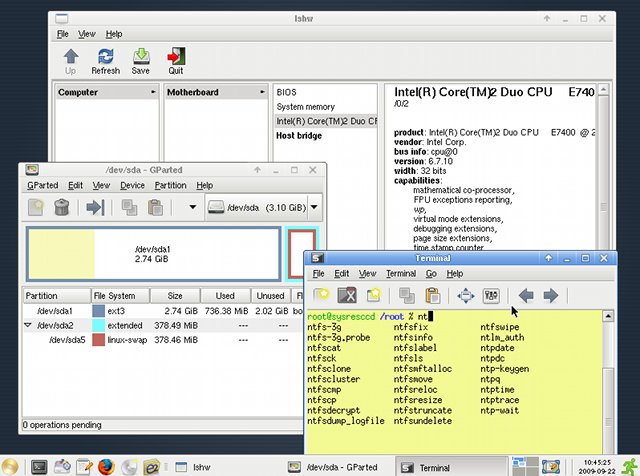Delete the selected partition in GParted

tap(62, 207)
